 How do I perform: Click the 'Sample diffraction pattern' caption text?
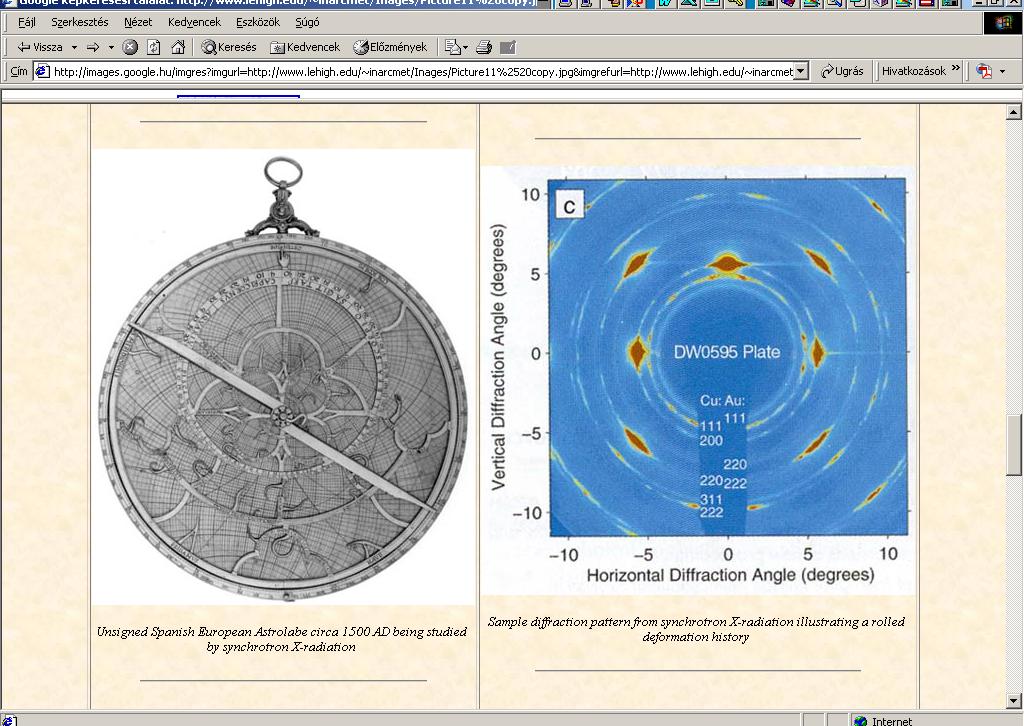click(696, 629)
